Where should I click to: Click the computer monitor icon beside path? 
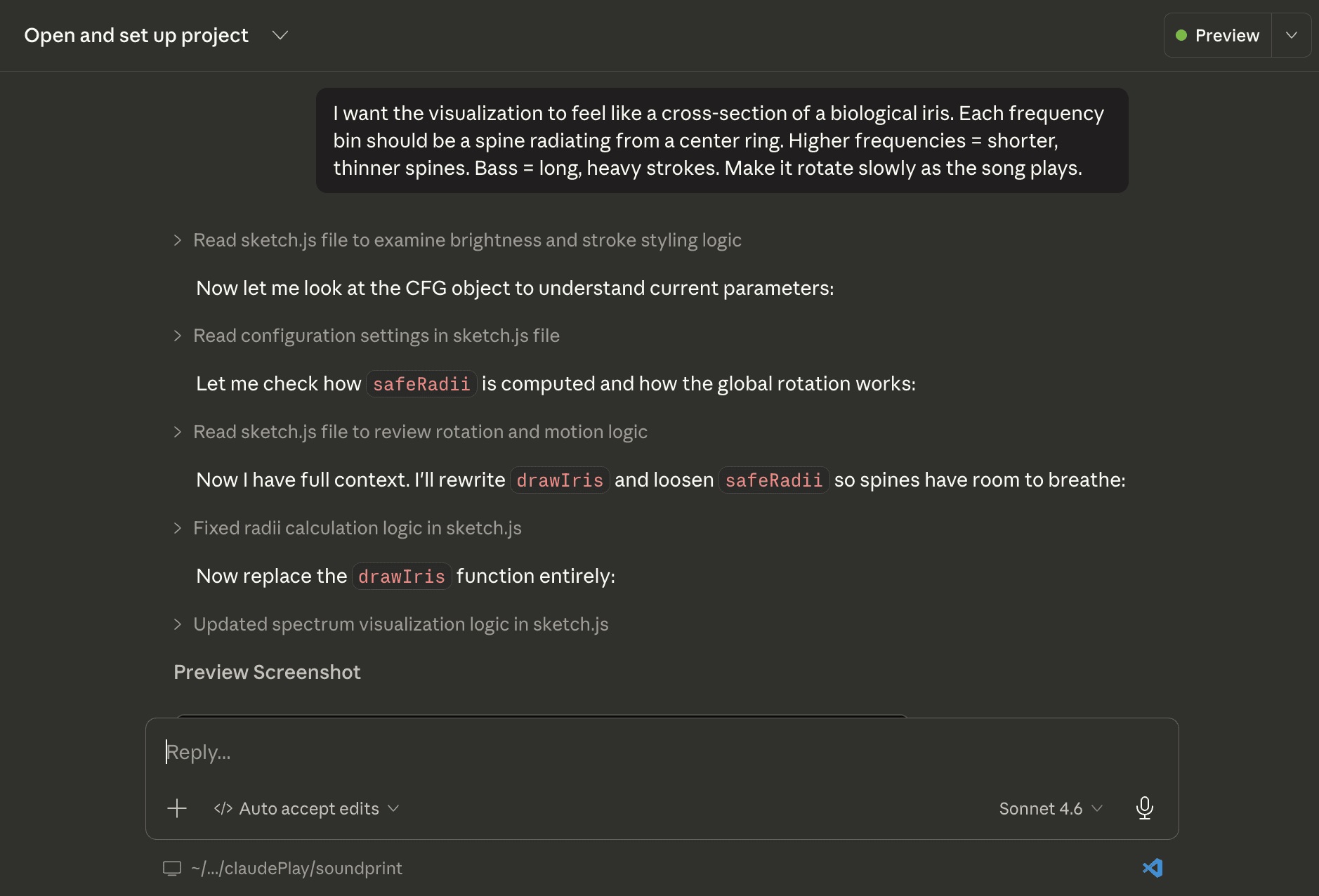pos(172,869)
